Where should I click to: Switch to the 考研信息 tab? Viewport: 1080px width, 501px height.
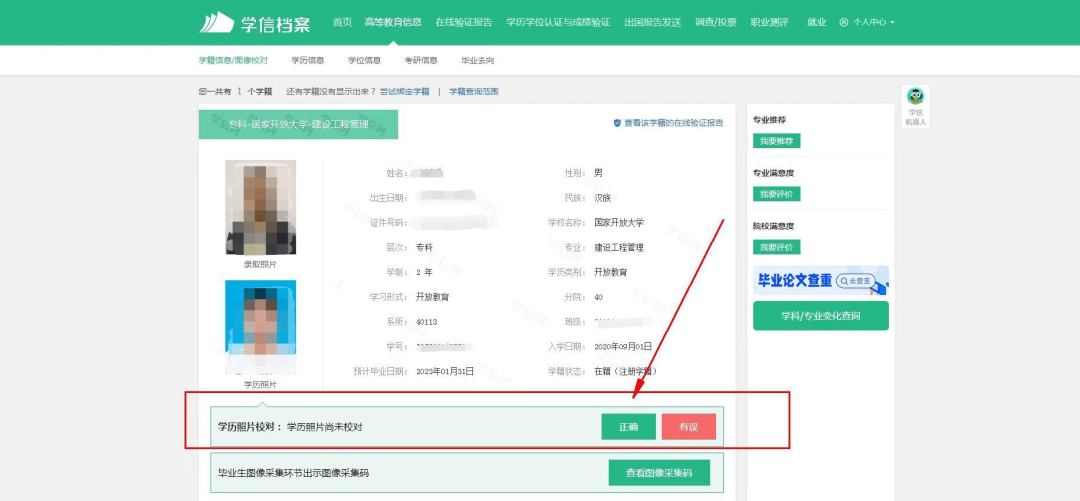point(421,61)
